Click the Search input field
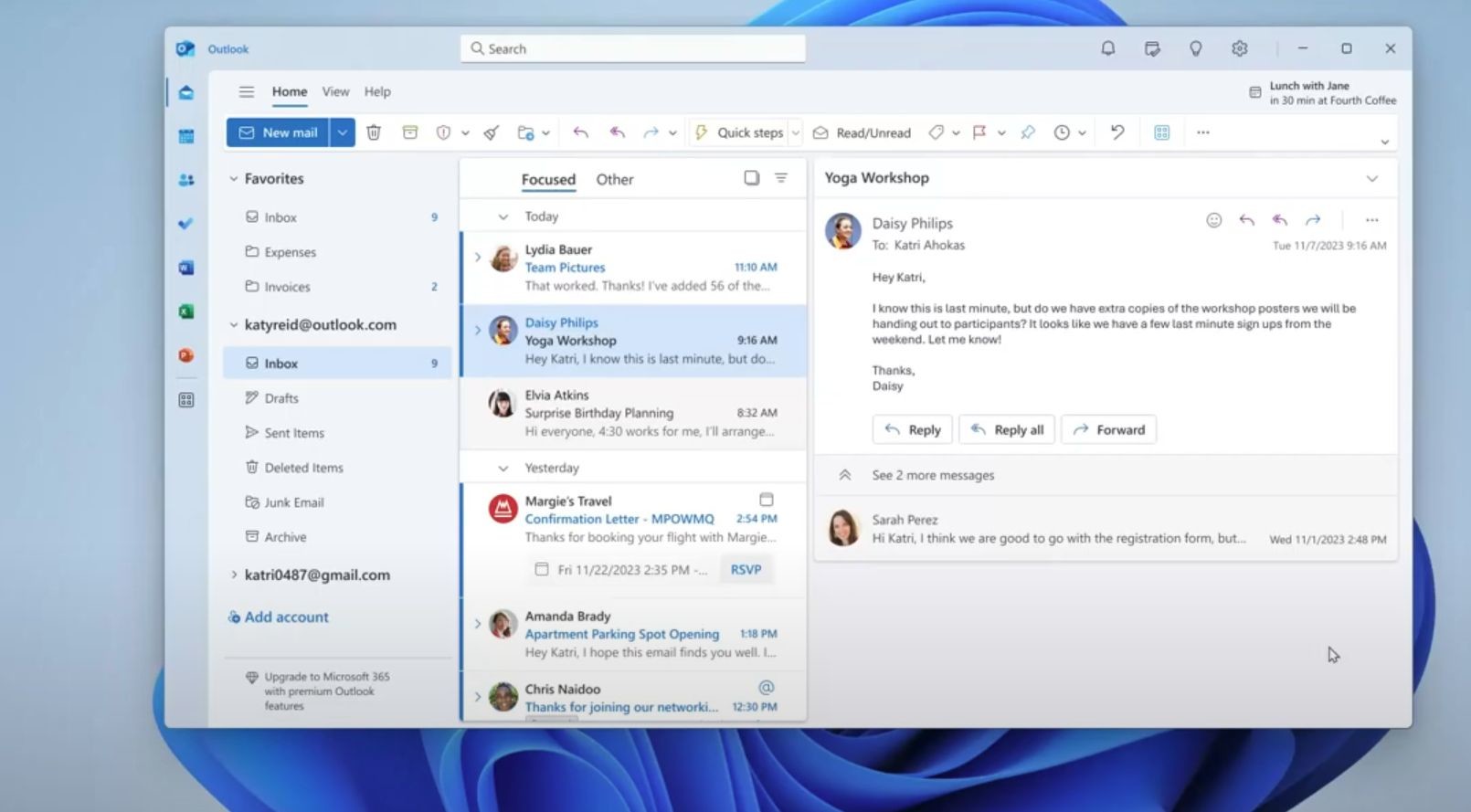Screen dimensions: 1471x812 click(x=632, y=48)
